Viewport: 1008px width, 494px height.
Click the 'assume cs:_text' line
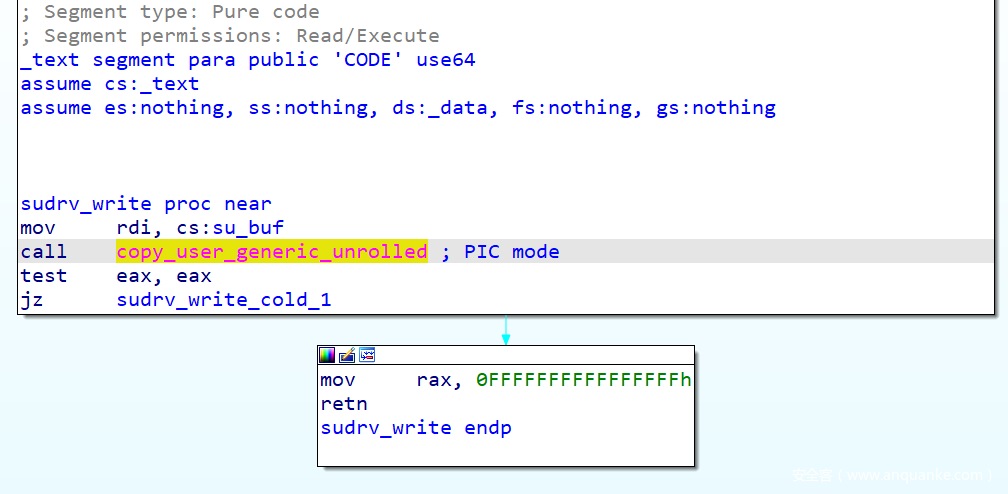(x=110, y=84)
